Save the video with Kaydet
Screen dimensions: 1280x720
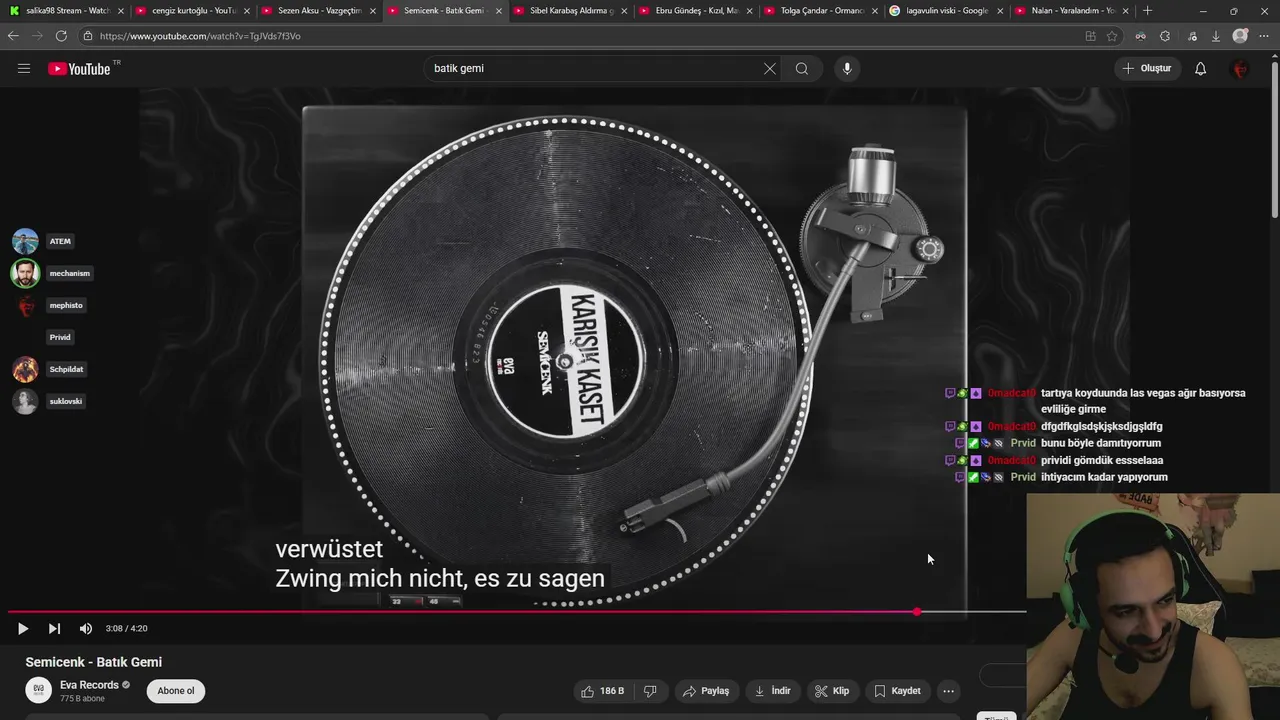897,691
